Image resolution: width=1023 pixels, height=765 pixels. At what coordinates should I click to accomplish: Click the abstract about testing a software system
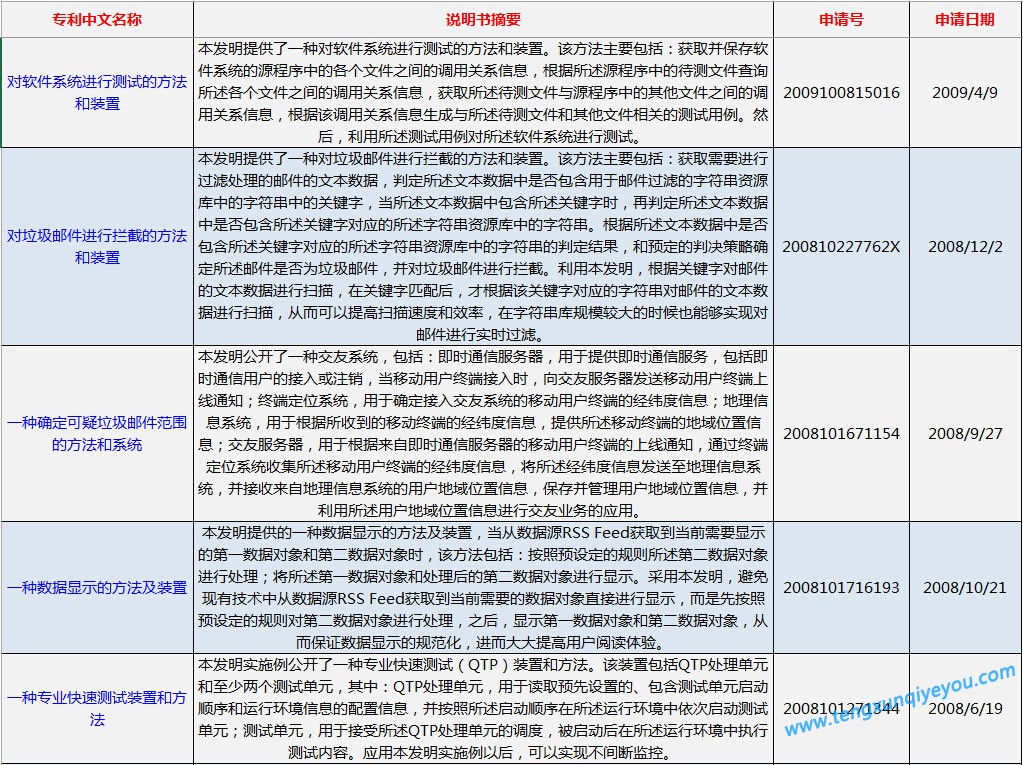[x=483, y=93]
